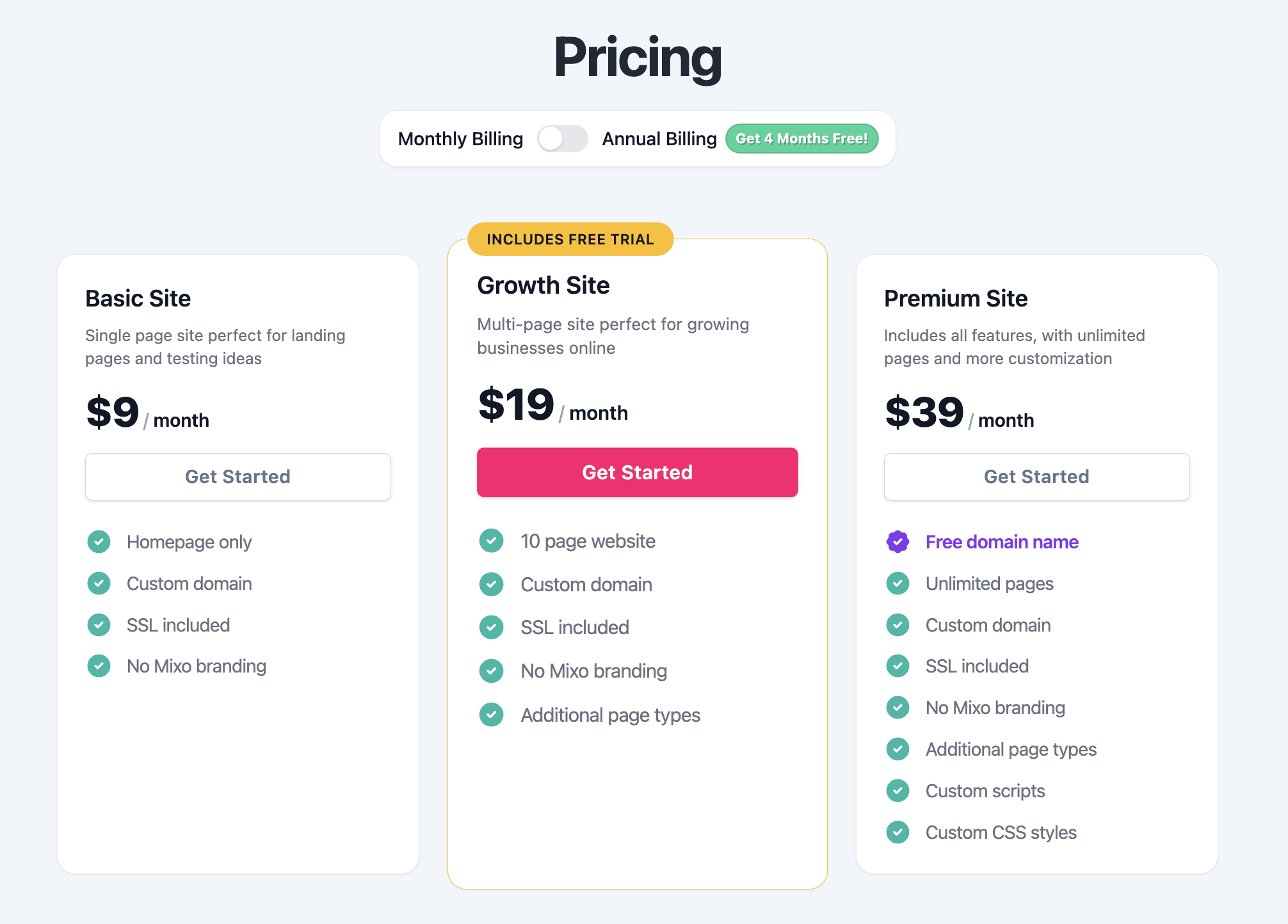Viewport: 1288px width, 924px height.
Task: Click the Premium Site $39 price
Action: [x=924, y=412]
